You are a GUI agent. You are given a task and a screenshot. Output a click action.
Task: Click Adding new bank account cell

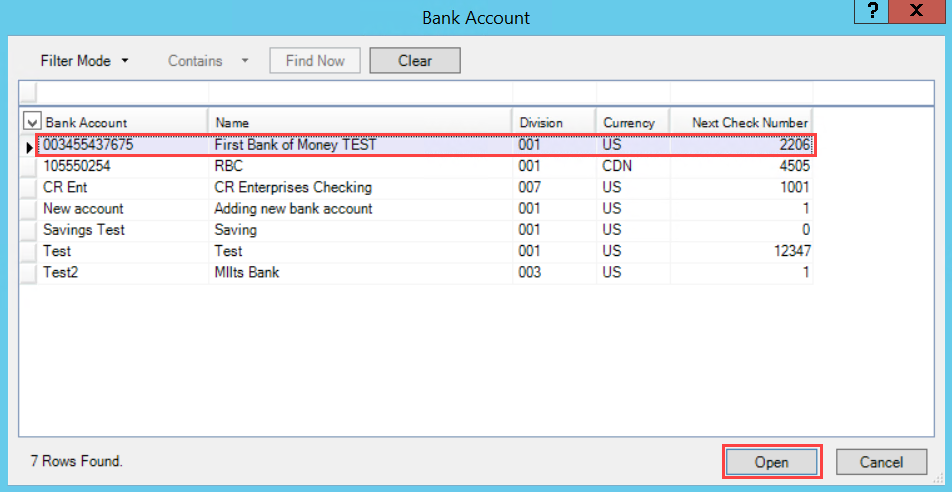[x=361, y=209]
